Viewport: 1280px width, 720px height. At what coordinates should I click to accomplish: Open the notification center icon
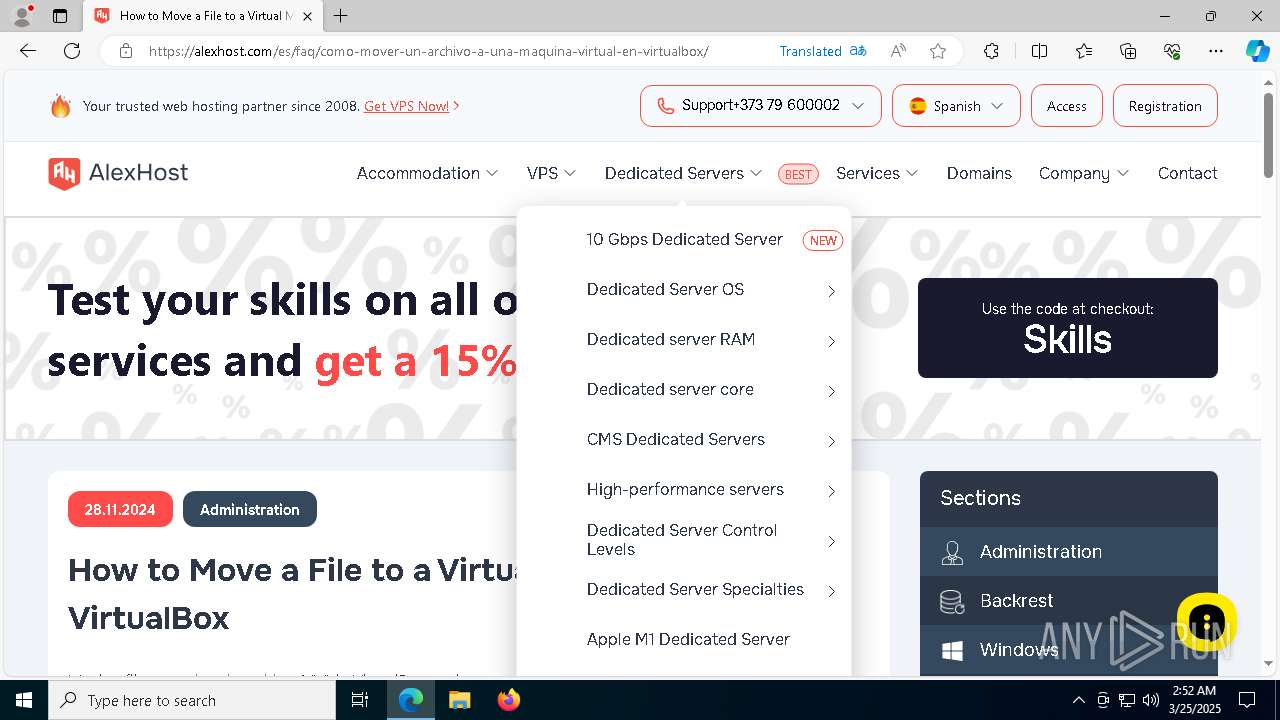click(1247, 700)
